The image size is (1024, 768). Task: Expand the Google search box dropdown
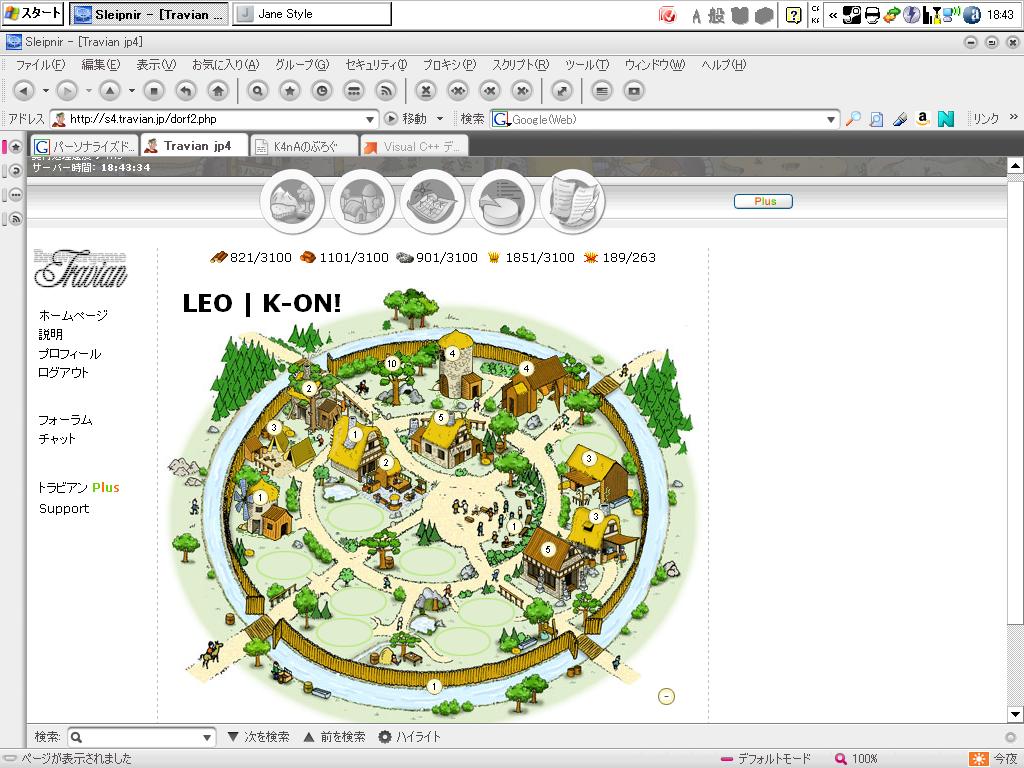click(x=831, y=119)
